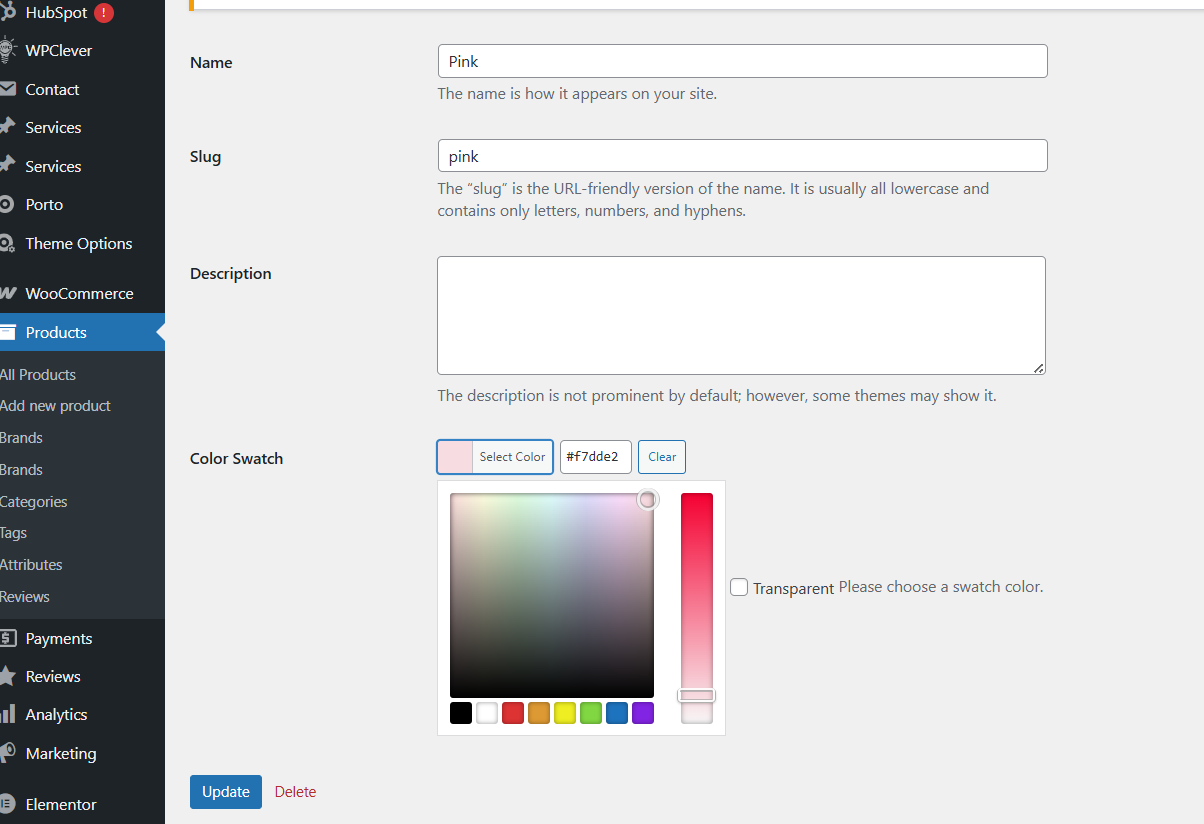Go to All Products submenu
Viewport: 1204px width, 824px height.
38,374
